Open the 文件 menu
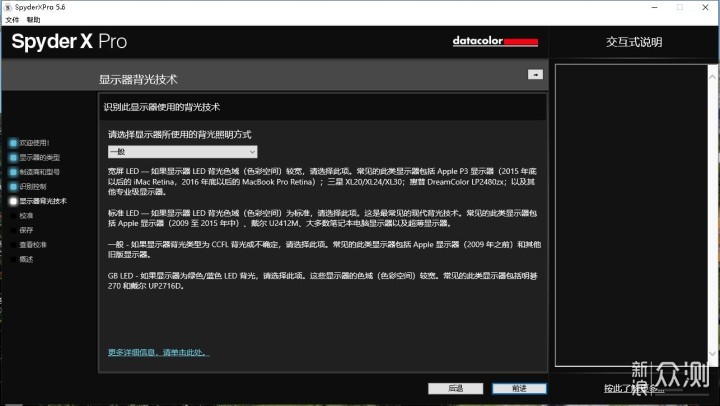Image resolution: width=720 pixels, height=406 pixels. [x=12, y=20]
